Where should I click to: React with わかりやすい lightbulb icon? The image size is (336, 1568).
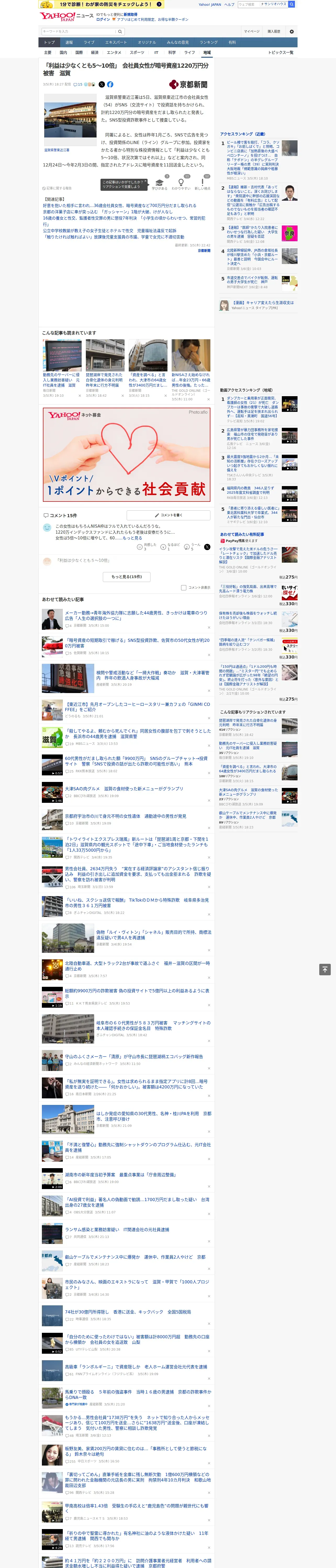pos(181,183)
